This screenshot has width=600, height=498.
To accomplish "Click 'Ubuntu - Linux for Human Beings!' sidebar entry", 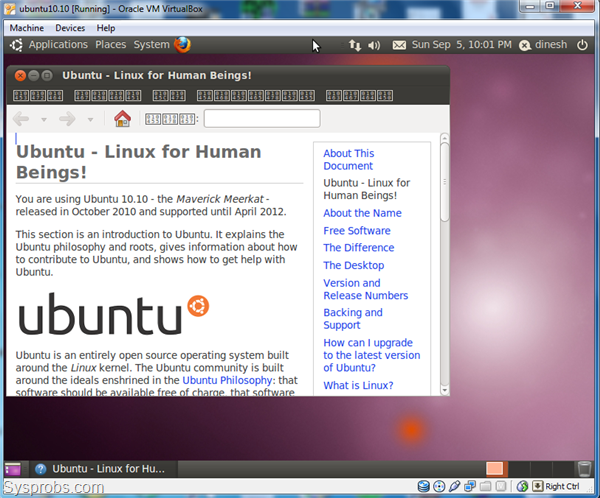I will click(x=366, y=189).
